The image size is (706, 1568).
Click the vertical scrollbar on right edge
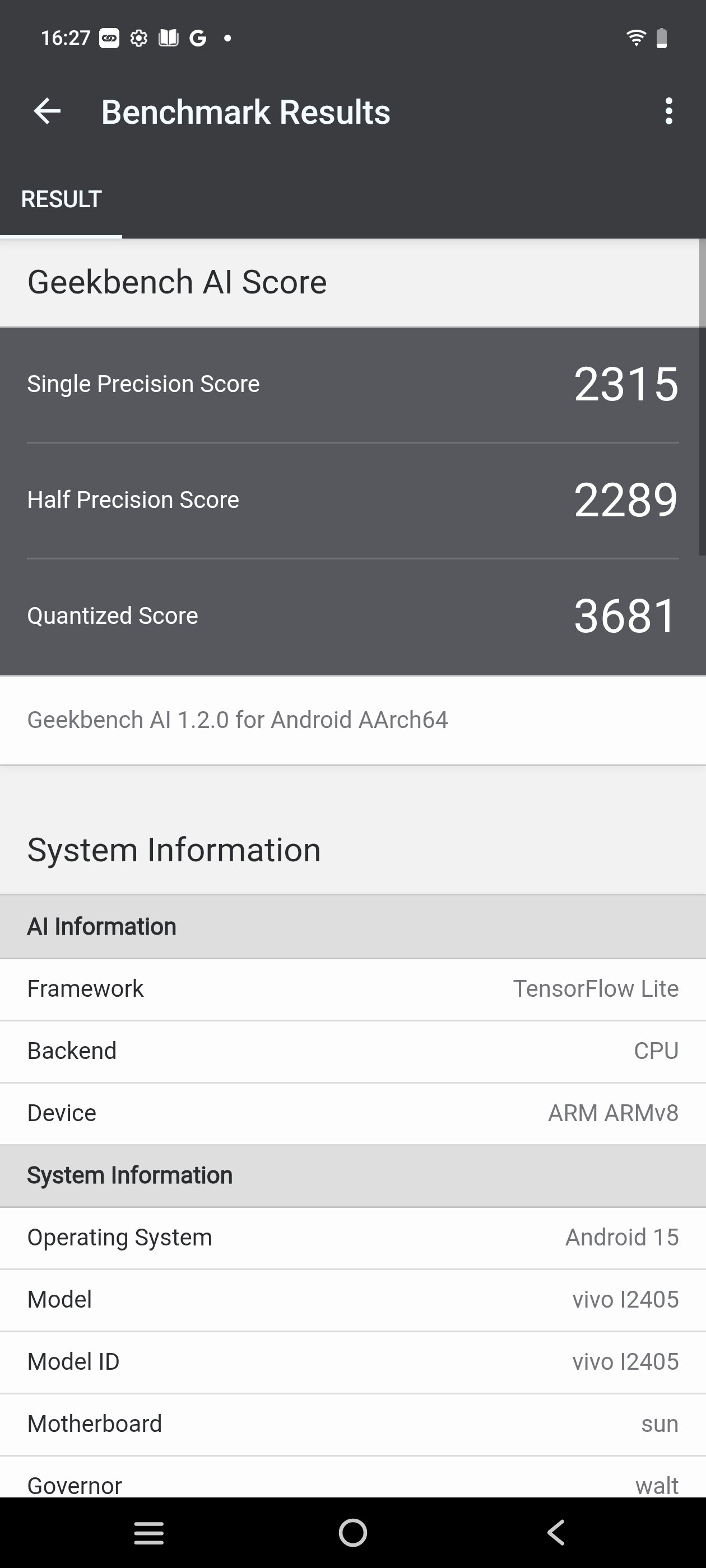pyautogui.click(x=702, y=397)
